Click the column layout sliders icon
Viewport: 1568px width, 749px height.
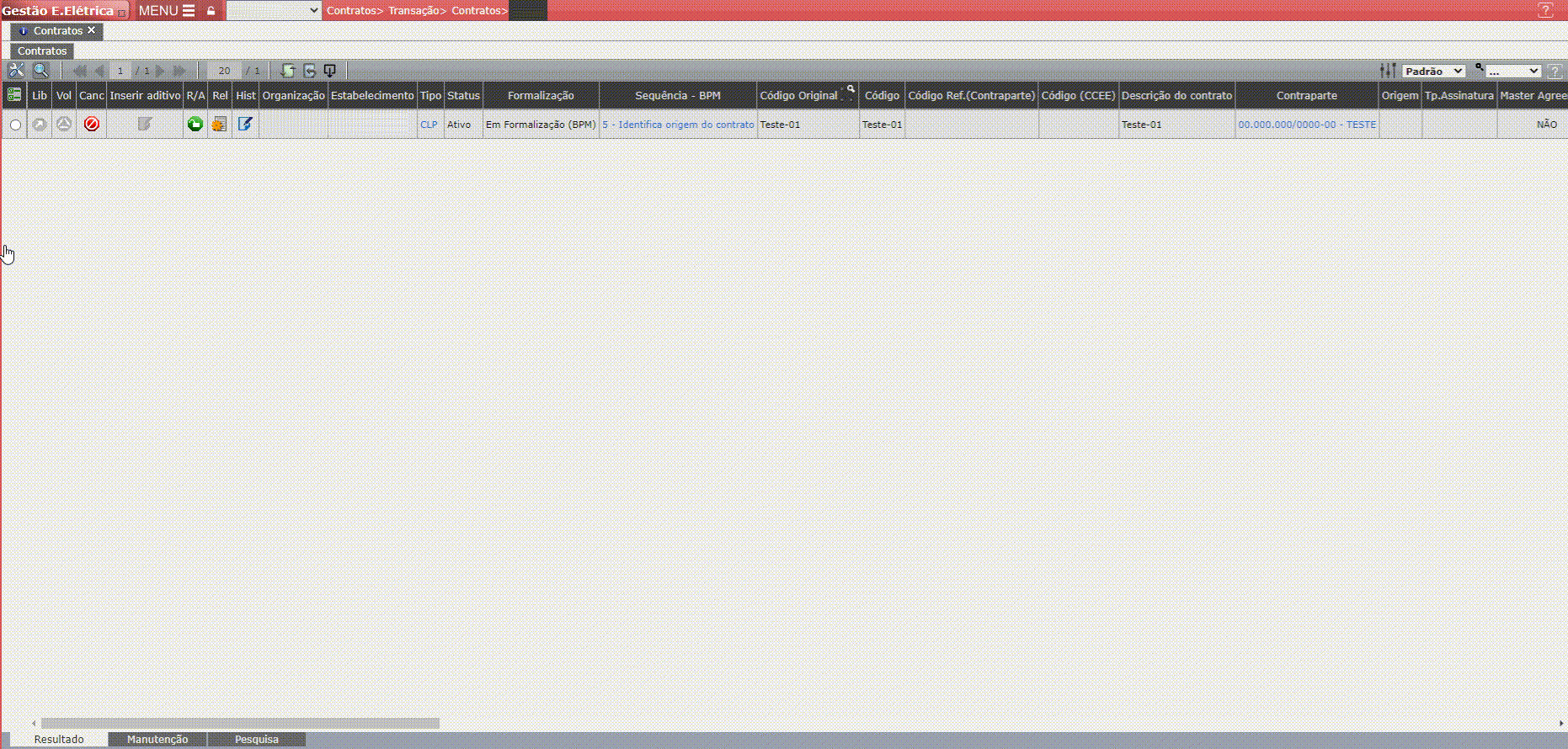tap(1388, 71)
